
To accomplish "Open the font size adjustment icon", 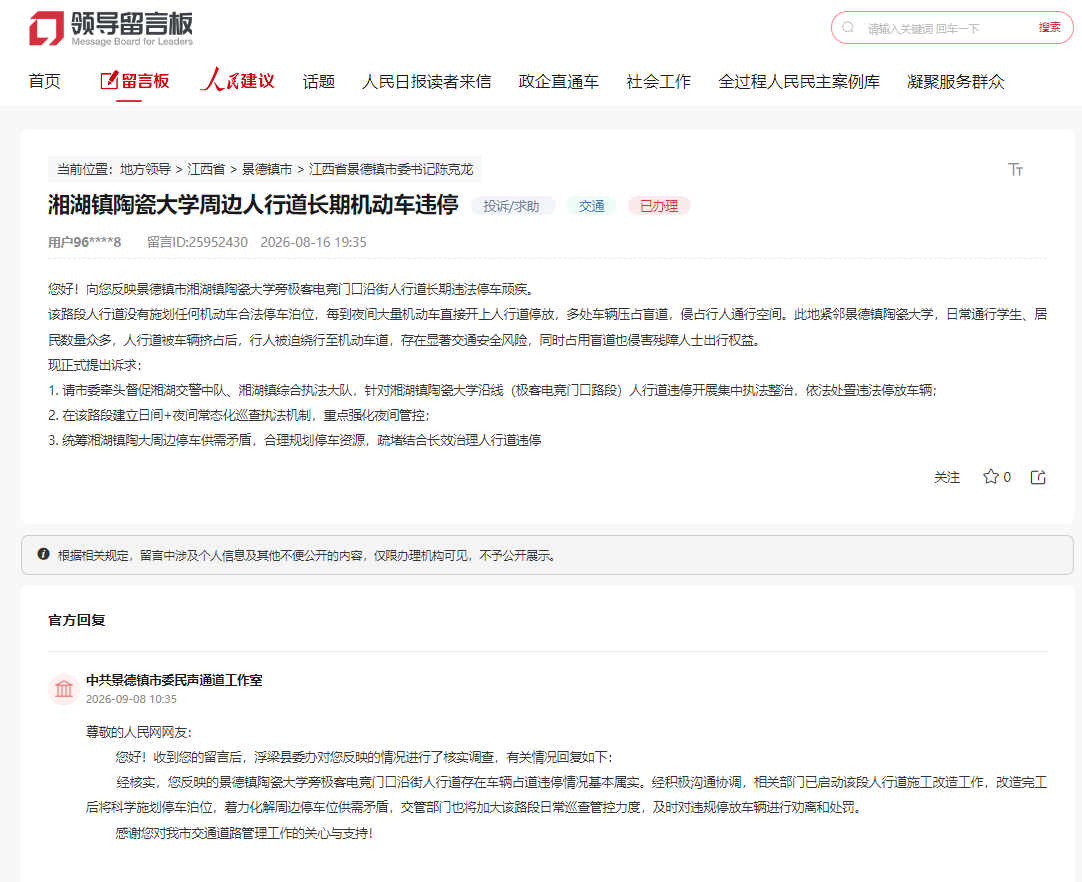I will click(x=1015, y=170).
